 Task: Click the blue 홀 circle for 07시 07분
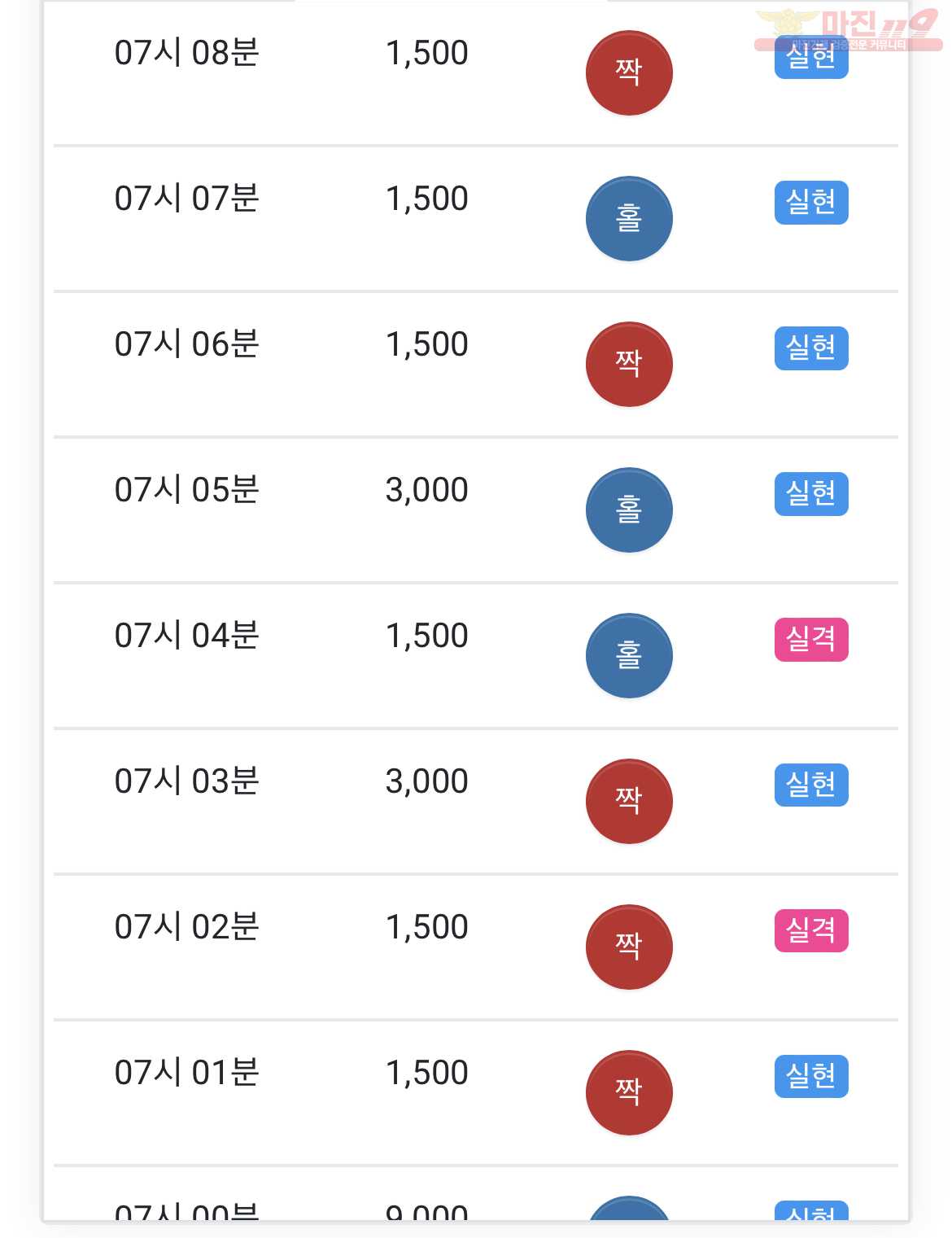pos(629,218)
